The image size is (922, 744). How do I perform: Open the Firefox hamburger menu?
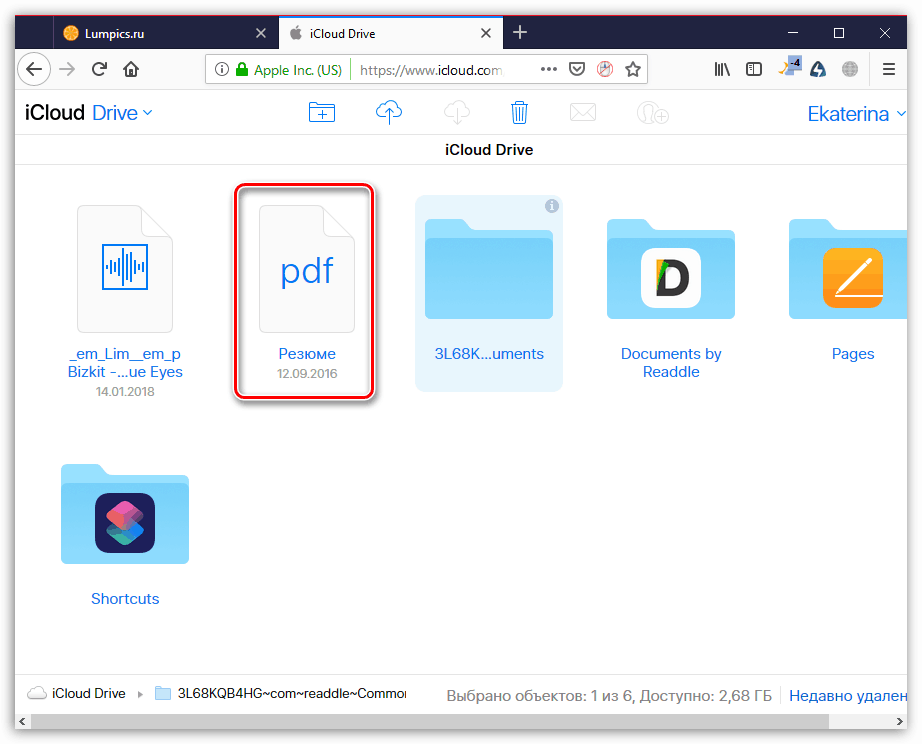888,68
